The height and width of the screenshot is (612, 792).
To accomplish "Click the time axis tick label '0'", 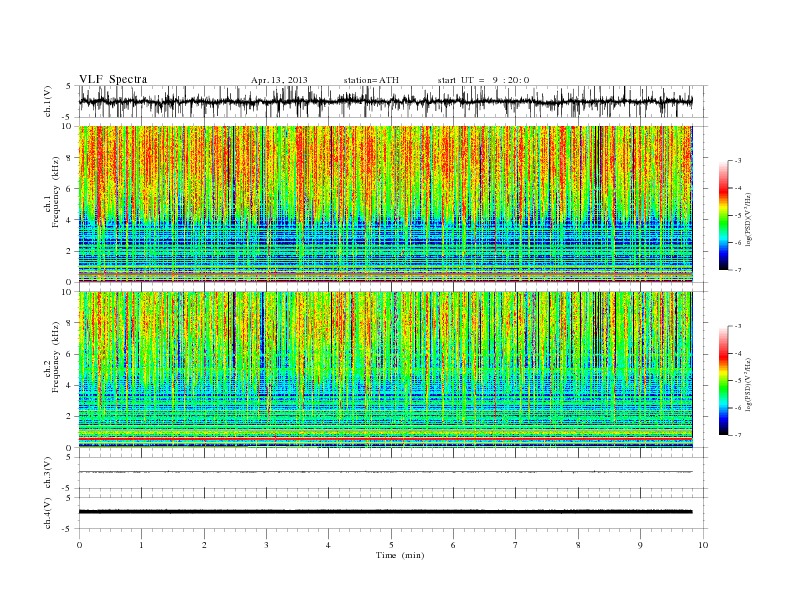I will pos(79,545).
